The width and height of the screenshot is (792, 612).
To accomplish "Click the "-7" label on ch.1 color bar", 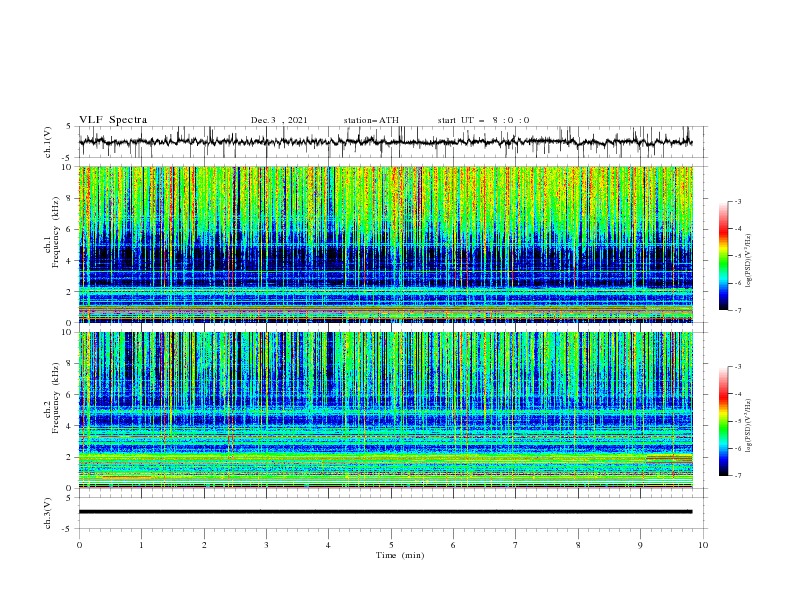I will (x=738, y=310).
